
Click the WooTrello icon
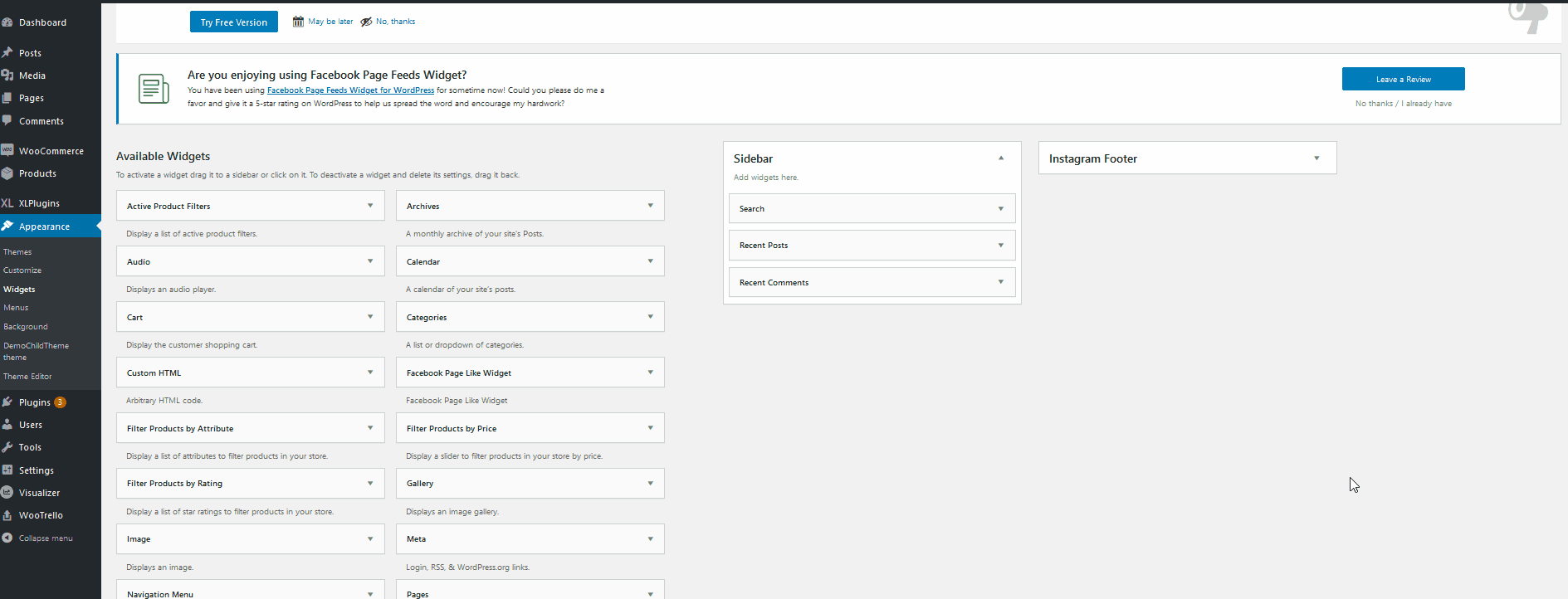(x=7, y=514)
